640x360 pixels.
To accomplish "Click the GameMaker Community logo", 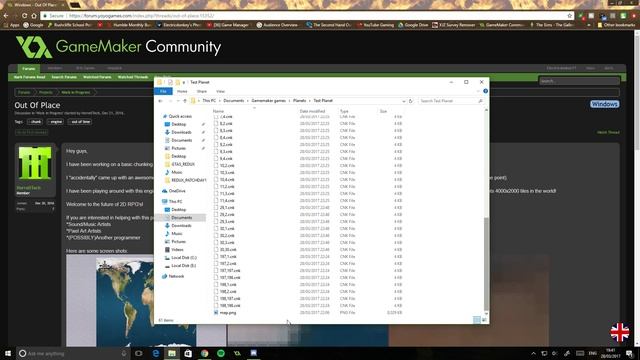I will pos(118,47).
